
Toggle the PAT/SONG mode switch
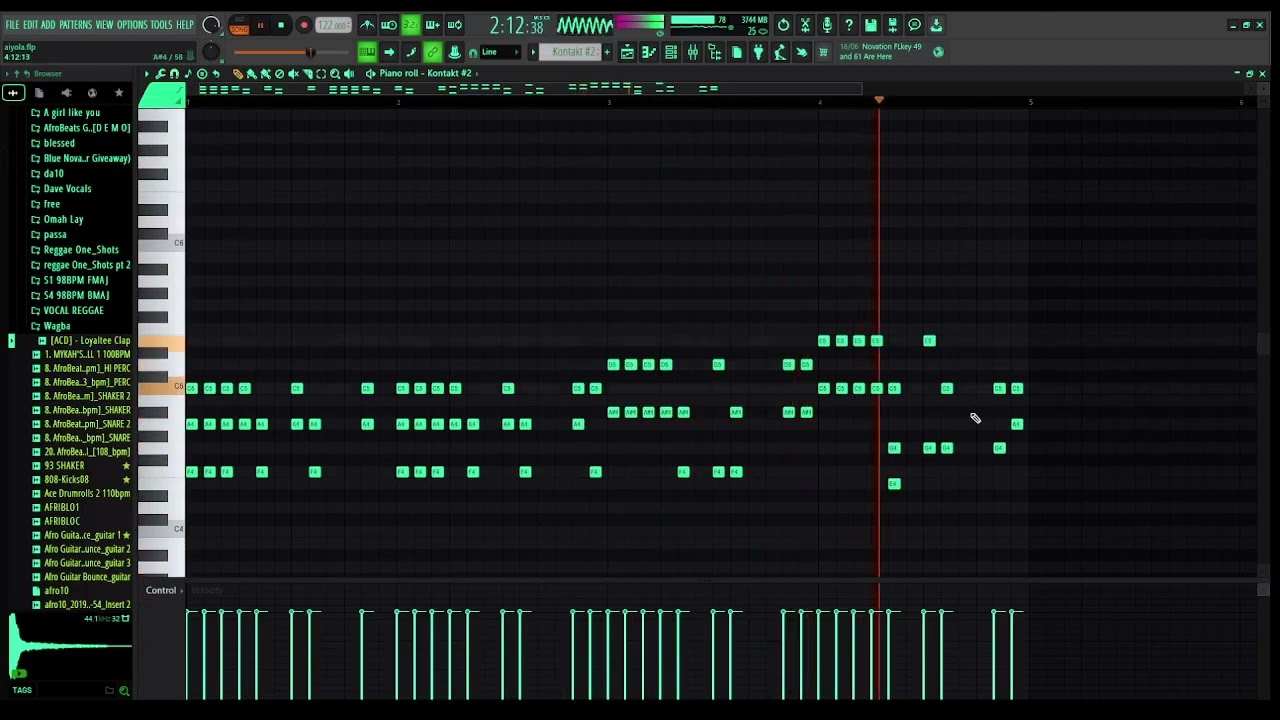(239, 25)
